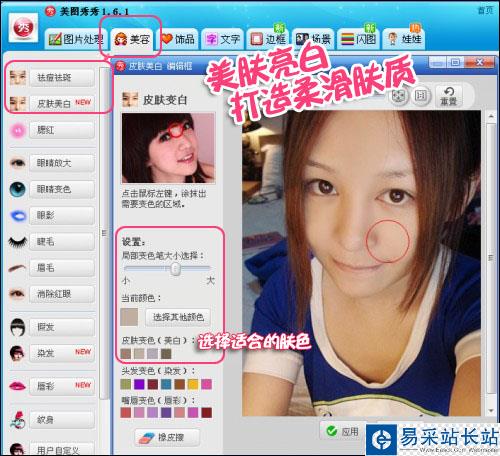The image size is (500, 456).
Task: Click the 重置 reset button
Action: pos(449,96)
